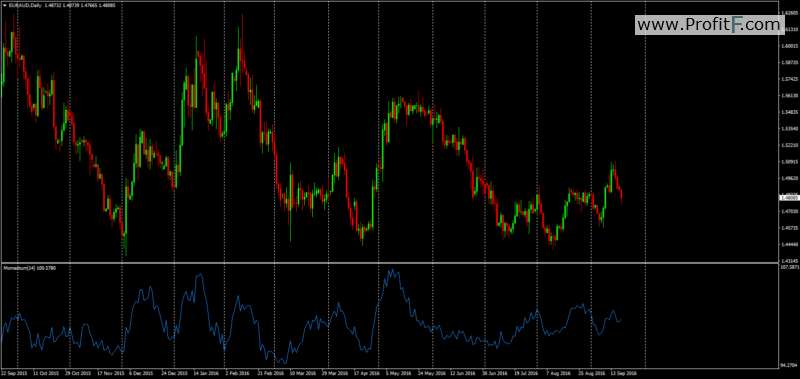Viewport: 800px width, 379px height.
Task: Click the 1.45735 price scale label
Action: (790, 228)
